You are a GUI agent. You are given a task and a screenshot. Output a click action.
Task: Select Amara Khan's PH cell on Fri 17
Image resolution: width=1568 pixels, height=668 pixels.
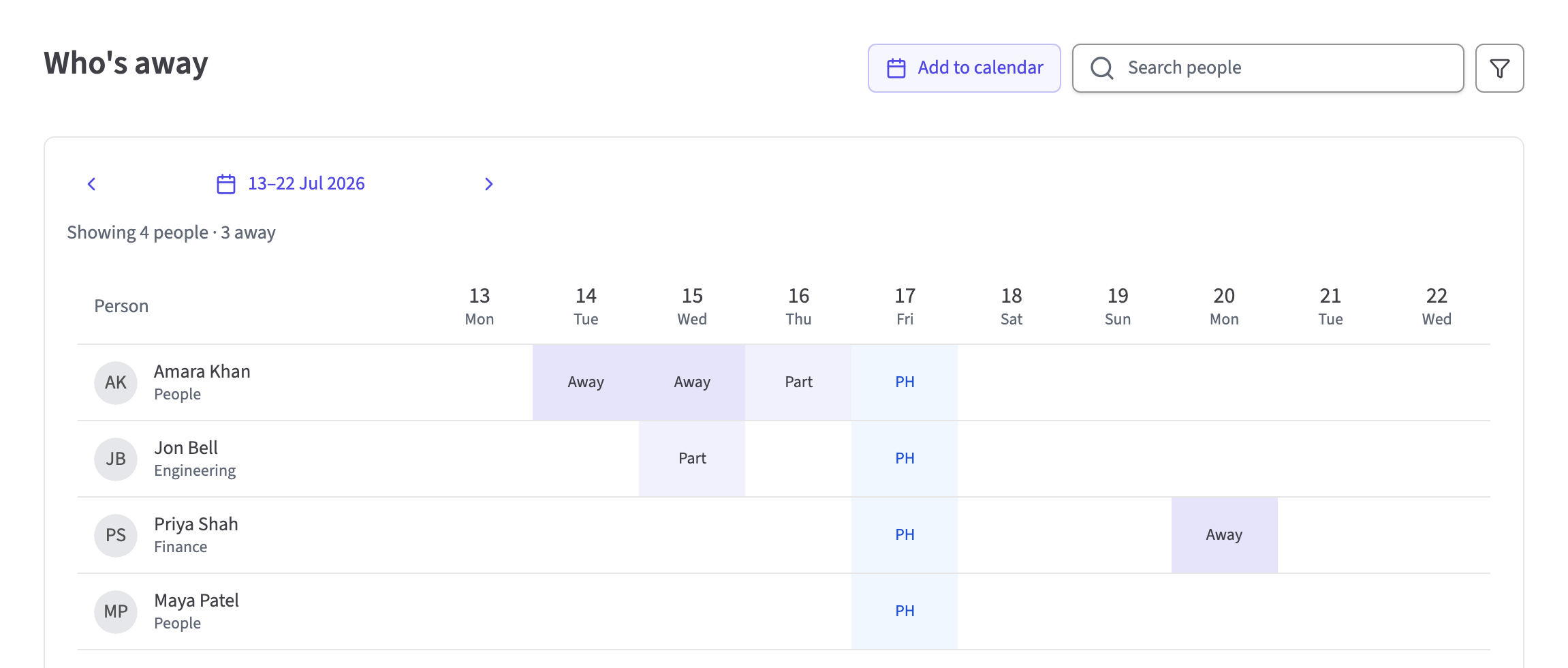pos(905,382)
